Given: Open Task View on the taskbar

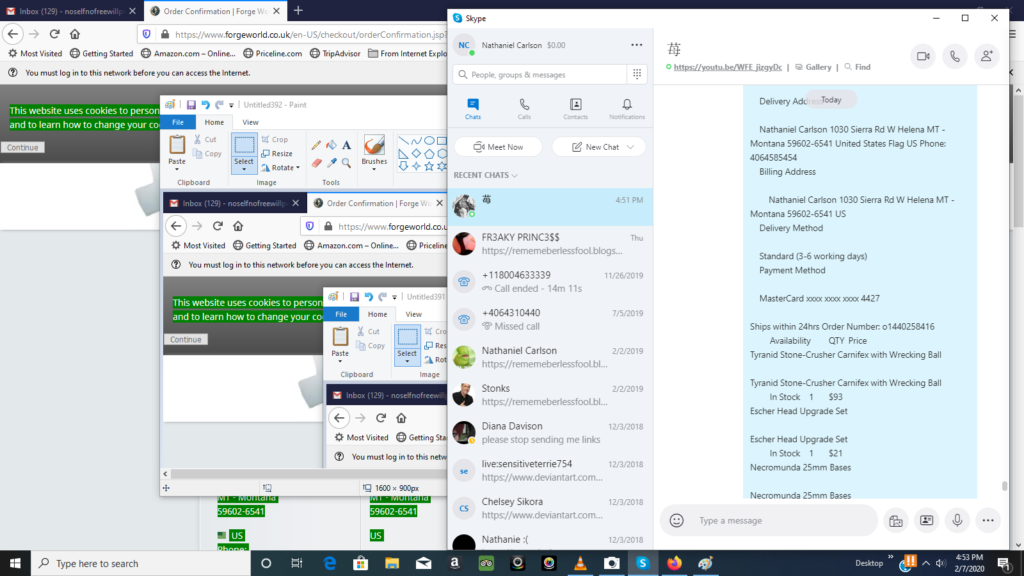Looking at the screenshot, I should click(296, 563).
